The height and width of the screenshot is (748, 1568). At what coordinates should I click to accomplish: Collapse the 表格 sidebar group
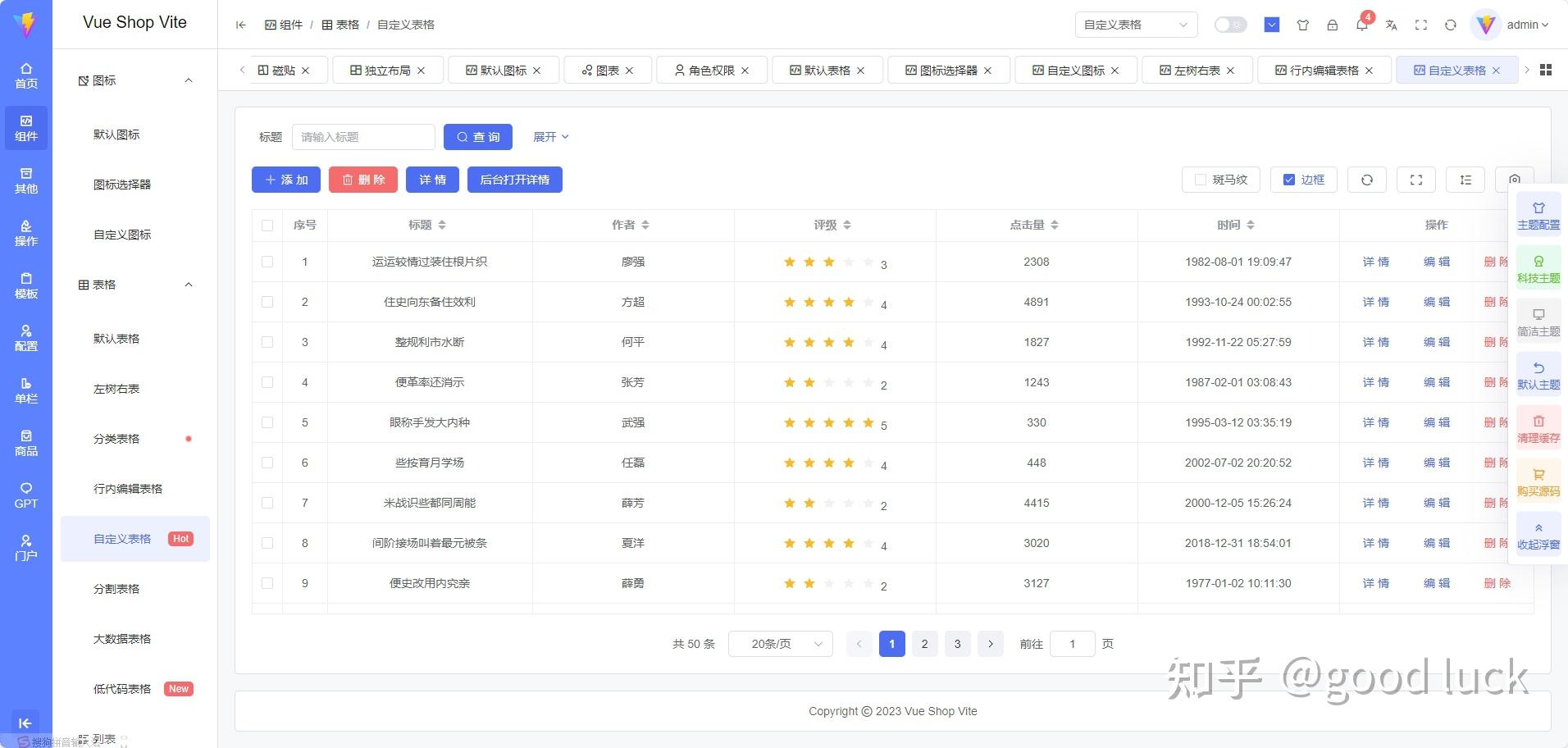coord(135,285)
